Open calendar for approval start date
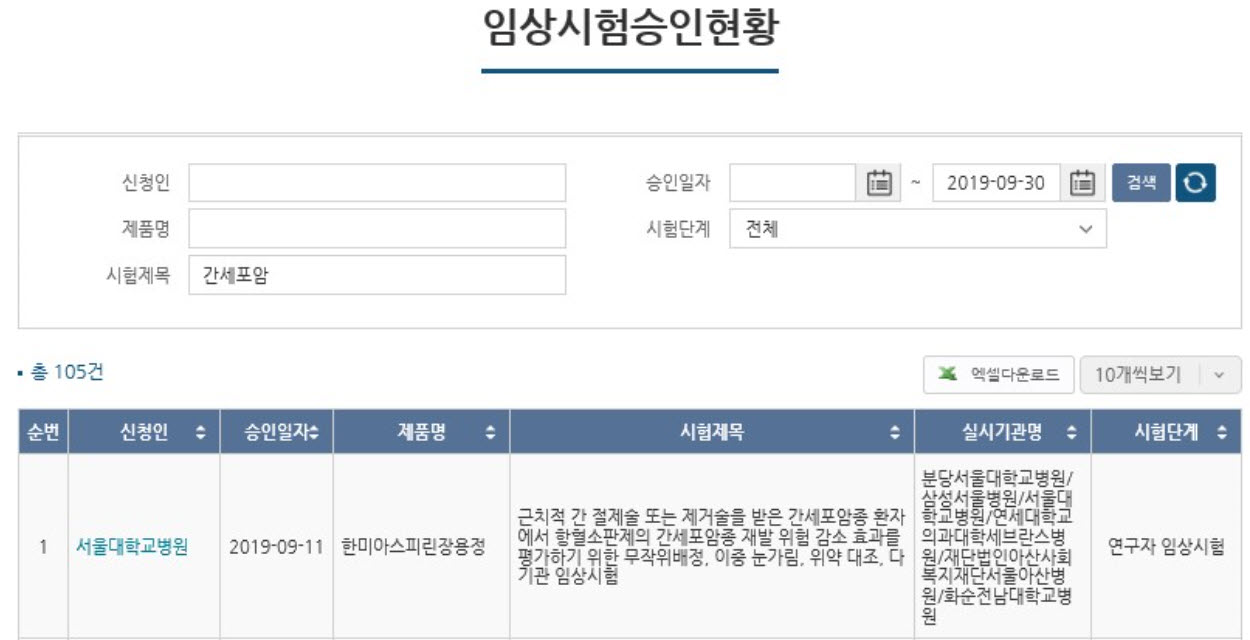Viewport: 1250px width, 640px height. pos(879,183)
